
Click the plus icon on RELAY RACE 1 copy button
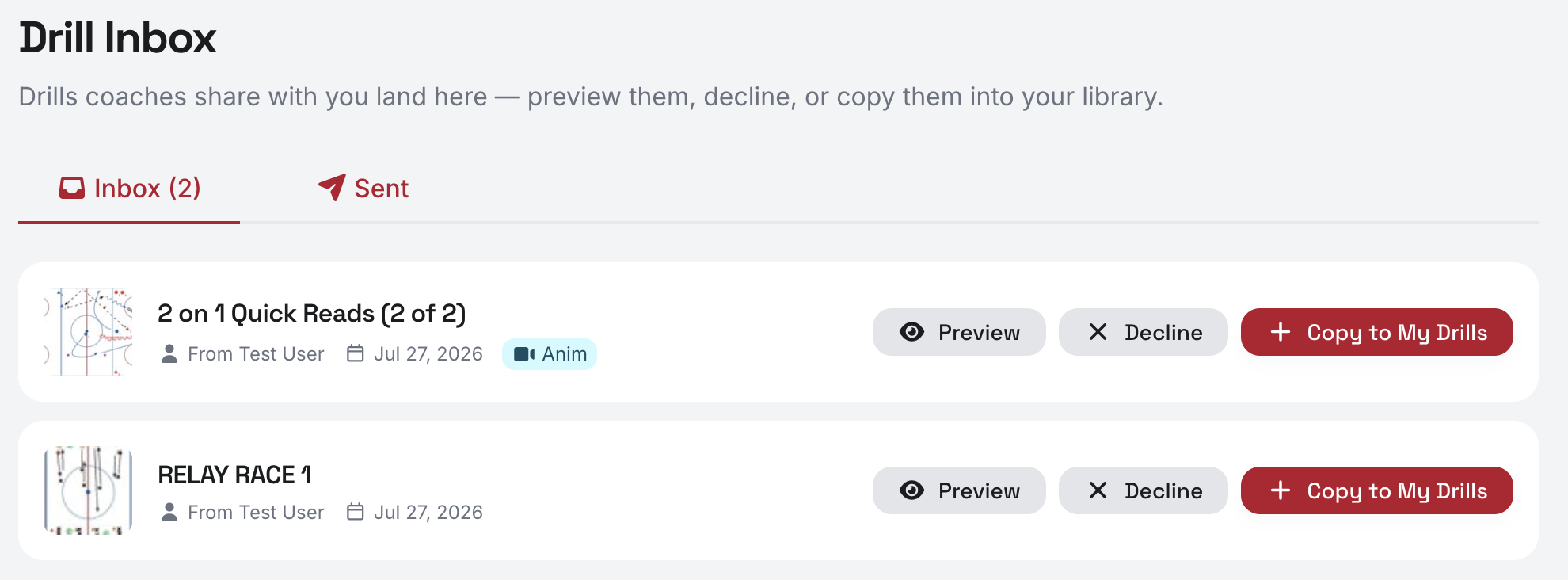point(1281,490)
